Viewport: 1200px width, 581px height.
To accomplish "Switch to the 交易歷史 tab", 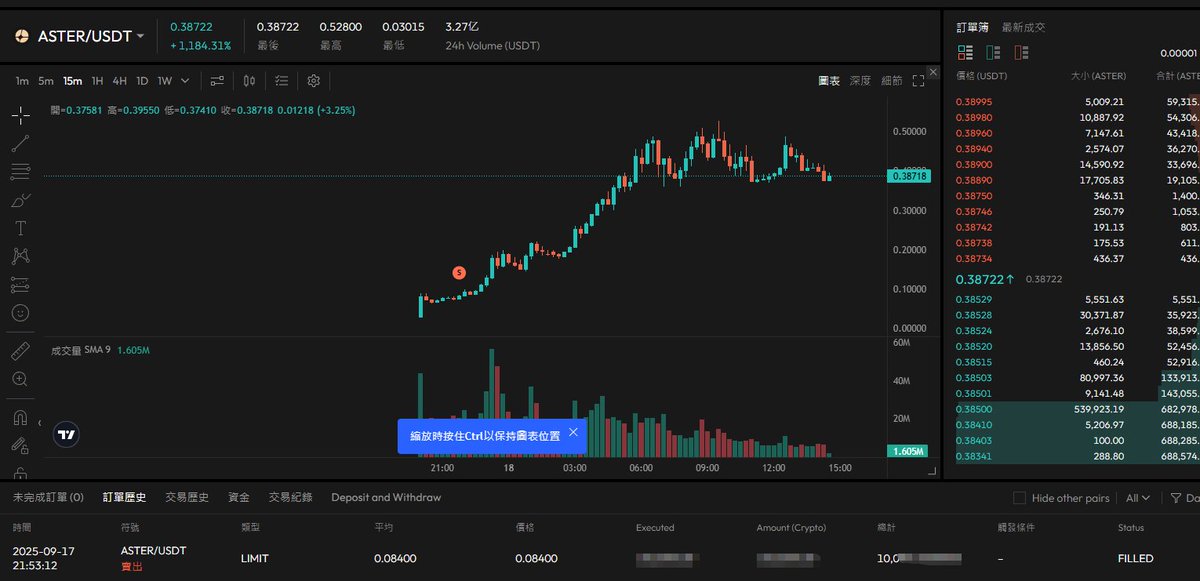I will coord(187,497).
